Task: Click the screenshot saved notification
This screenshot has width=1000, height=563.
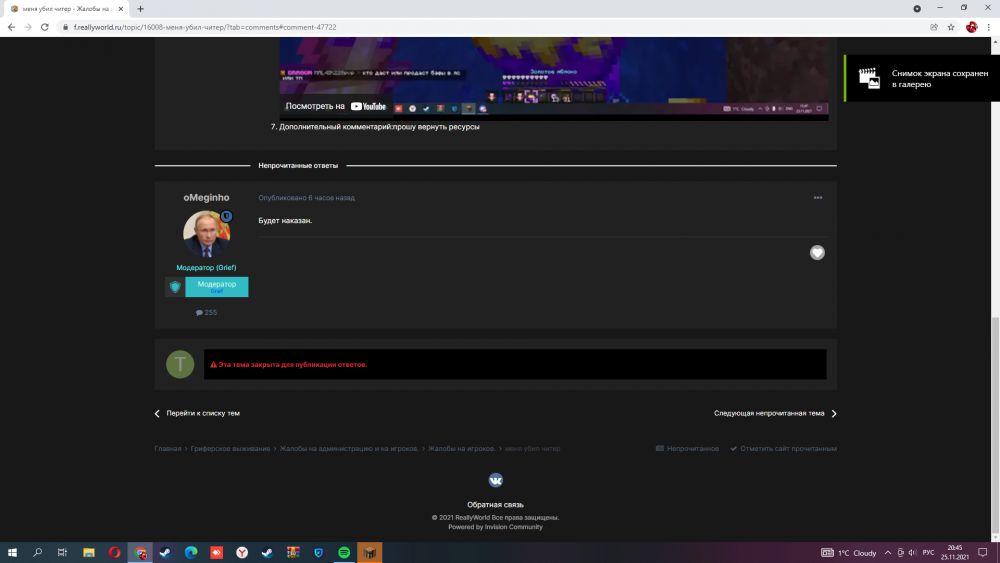Action: coord(922,78)
